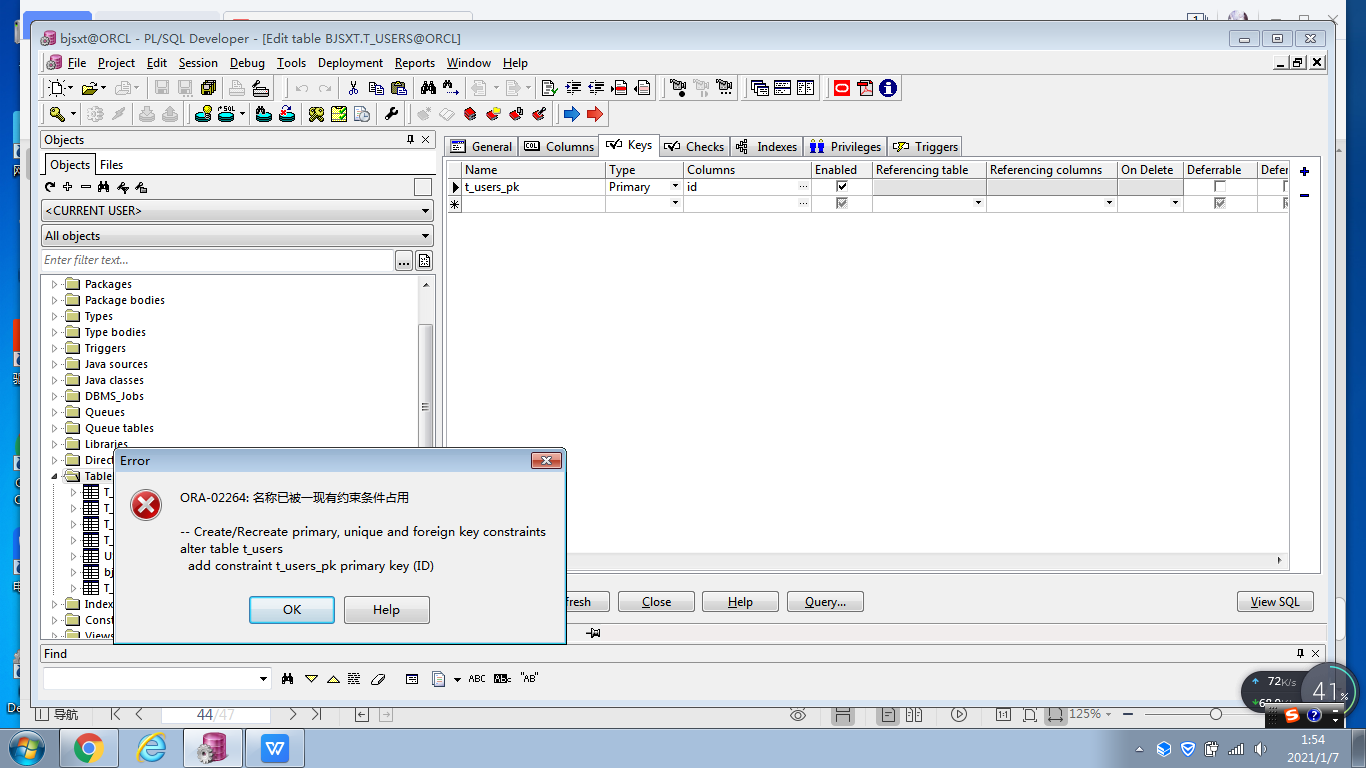Viewport: 1366px width, 768px height.
Task: Click the Copy toolbar icon
Action: coord(376,88)
